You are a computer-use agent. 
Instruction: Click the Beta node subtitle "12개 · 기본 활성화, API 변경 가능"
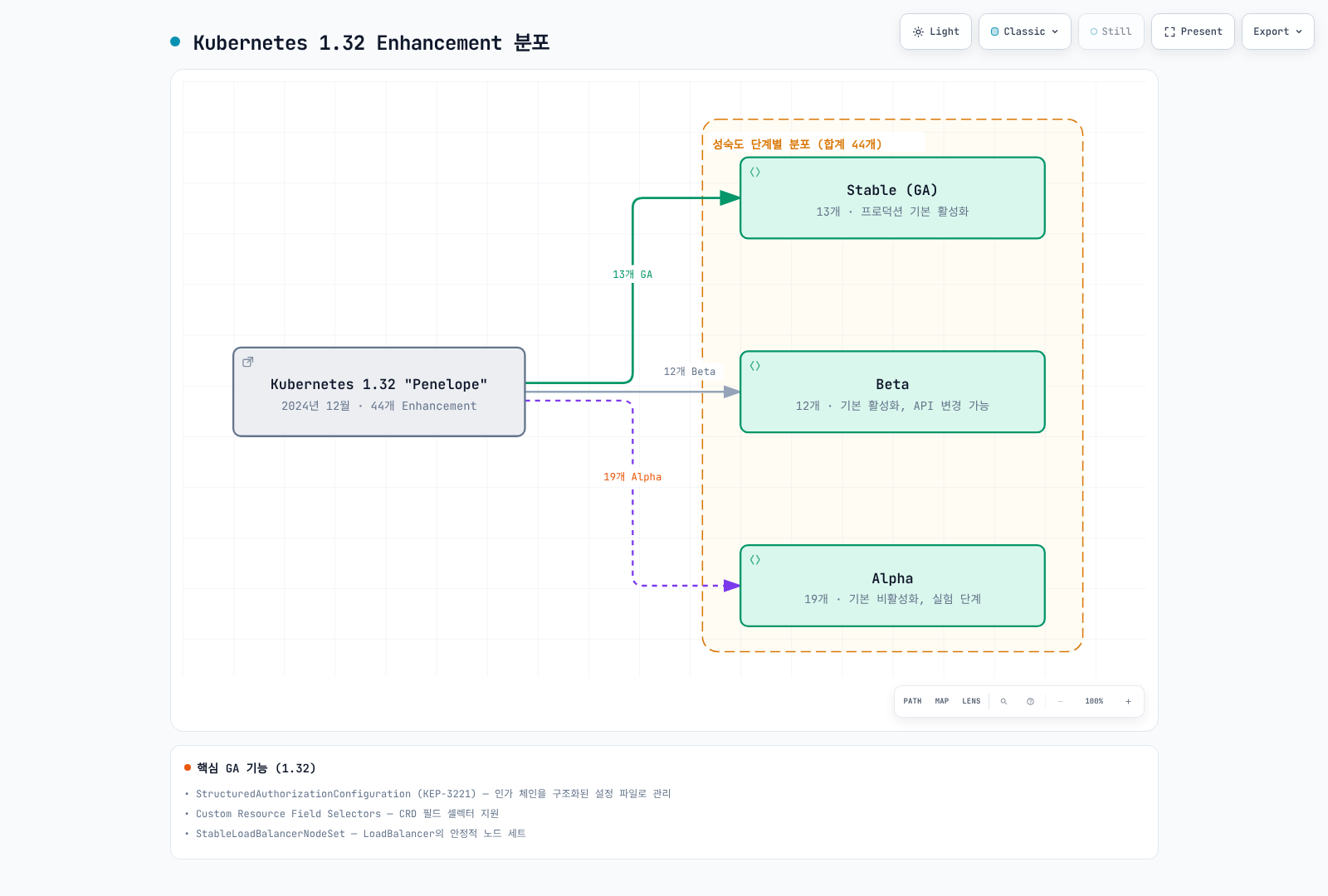[x=892, y=406]
